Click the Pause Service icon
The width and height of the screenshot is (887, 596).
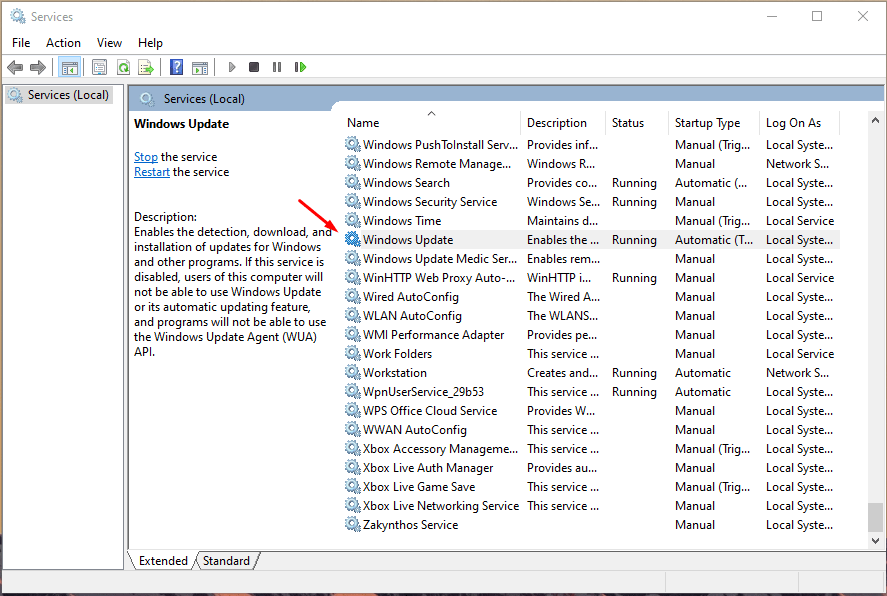click(x=277, y=67)
